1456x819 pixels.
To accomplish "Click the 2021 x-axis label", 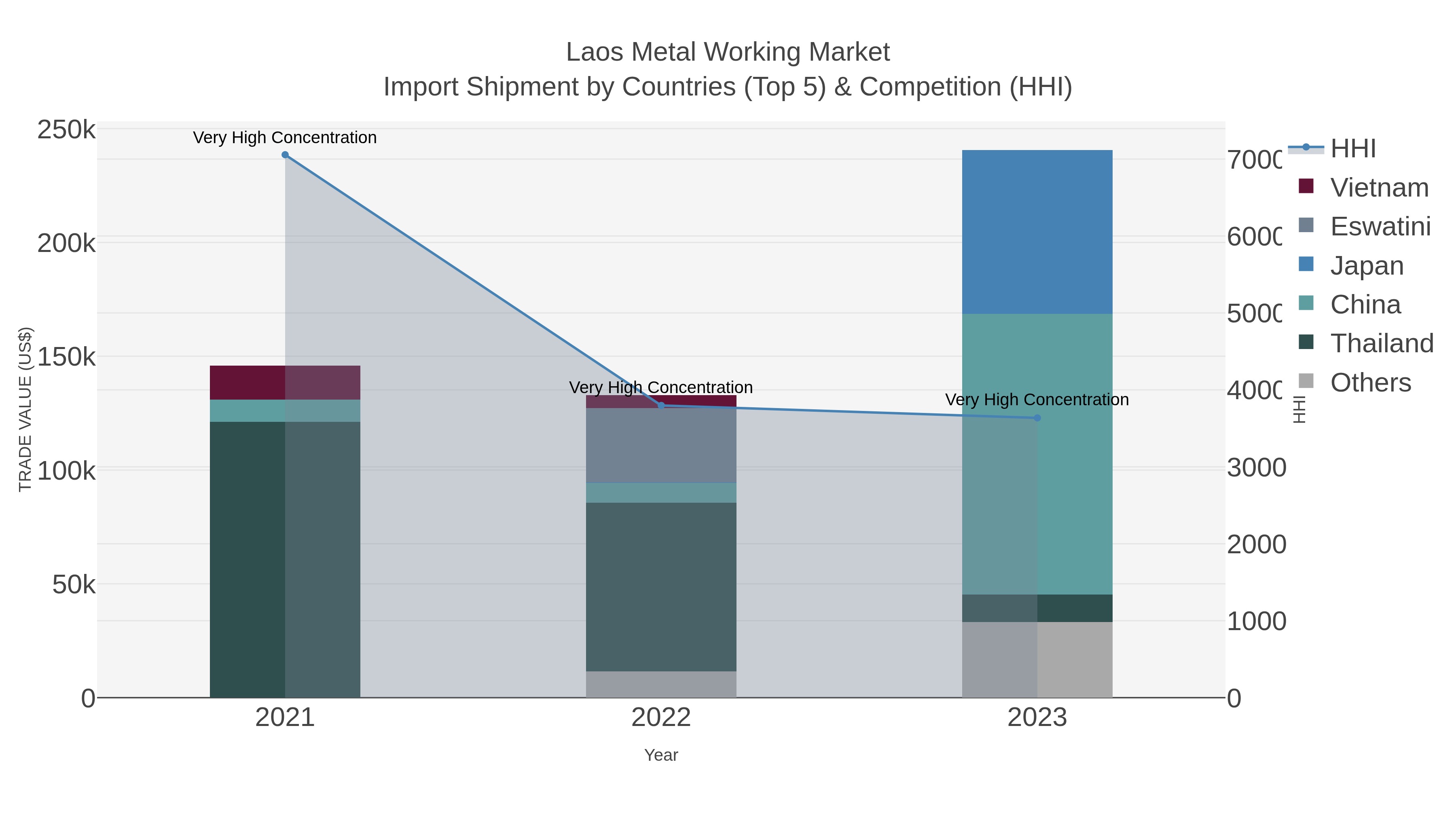I will [x=285, y=718].
